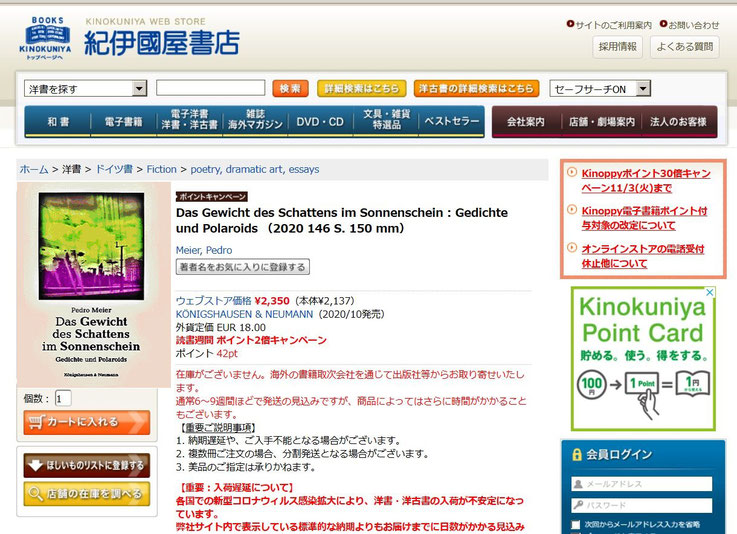Click the メールアドレス login field

point(642,484)
